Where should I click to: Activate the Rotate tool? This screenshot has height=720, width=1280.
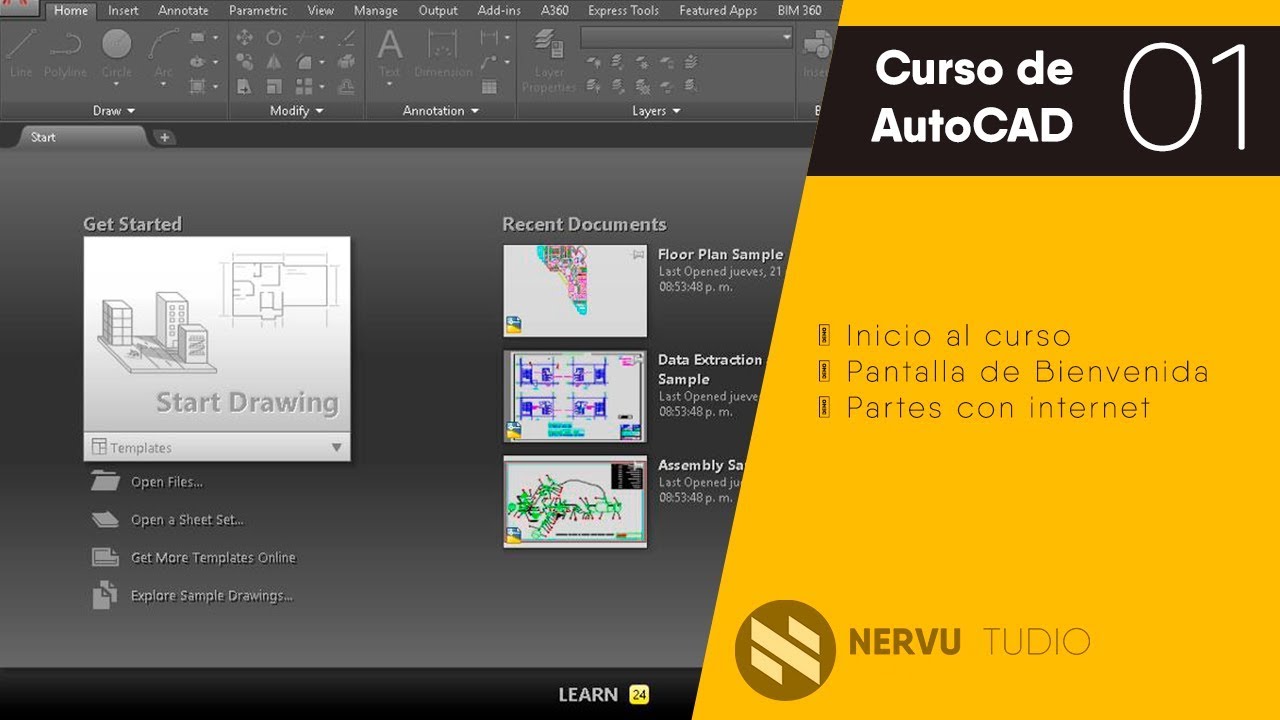pos(274,38)
